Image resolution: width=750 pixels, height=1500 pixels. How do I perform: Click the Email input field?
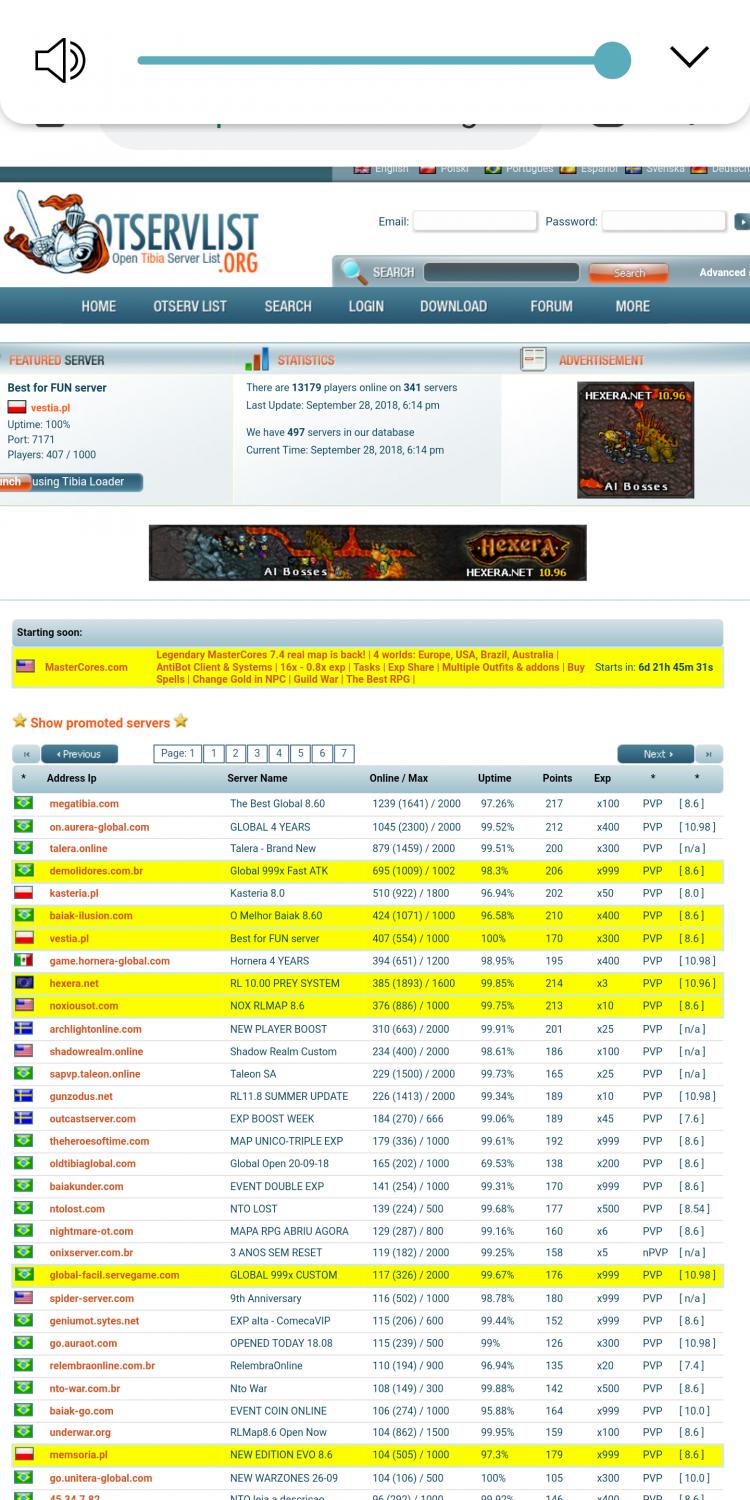coord(473,221)
